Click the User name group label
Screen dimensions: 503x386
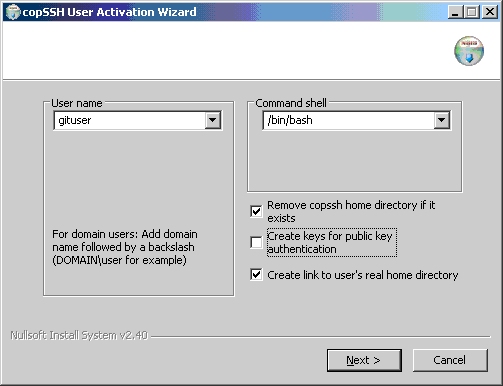(77, 103)
